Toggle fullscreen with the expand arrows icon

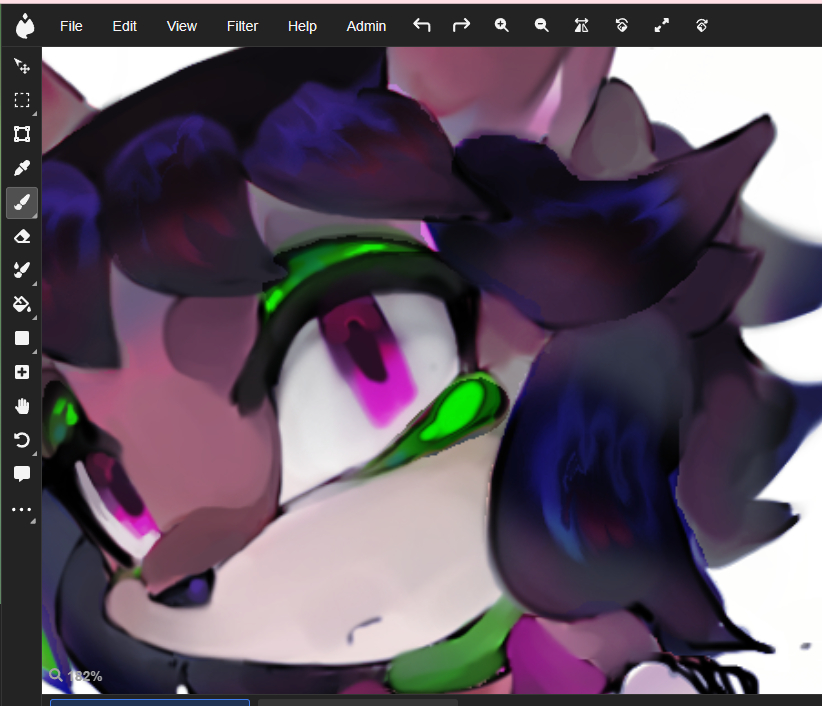click(x=661, y=26)
